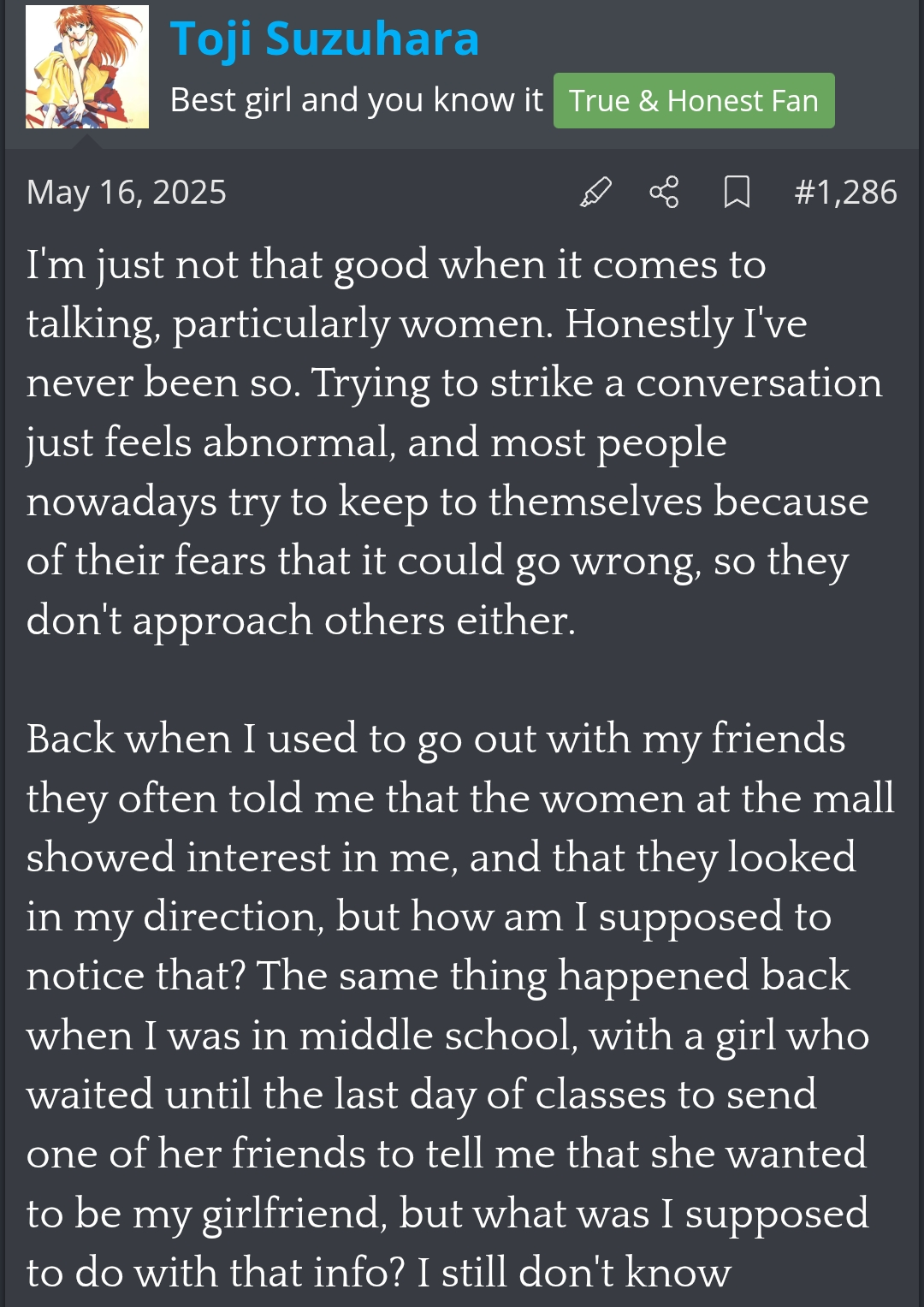Bookmark this post with the bookmark icon

(x=737, y=192)
